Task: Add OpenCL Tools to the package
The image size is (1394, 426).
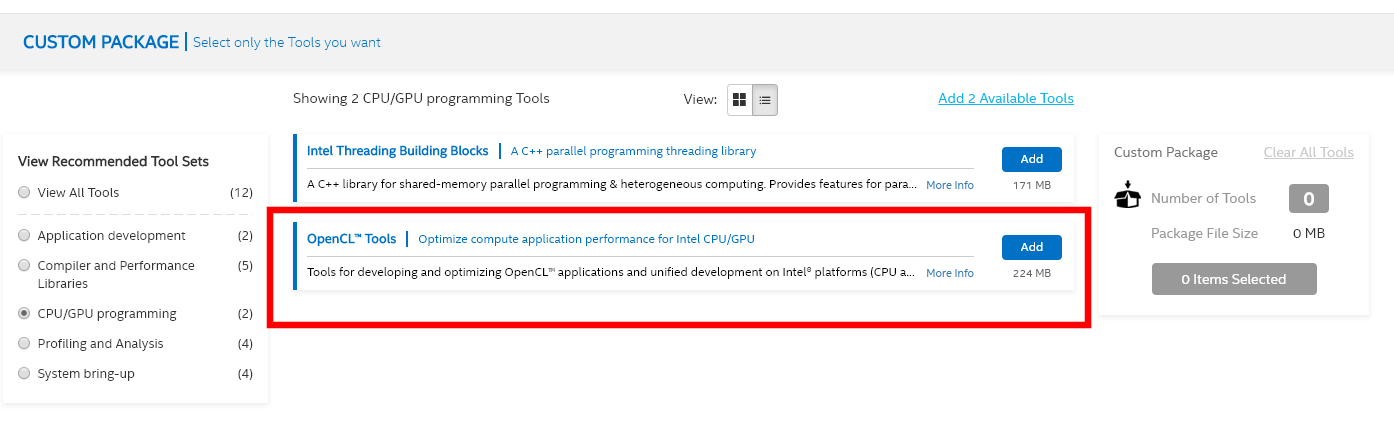Action: (1031, 247)
